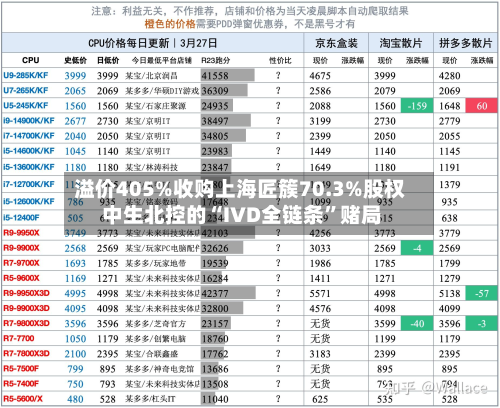Click shop name 某多多/杠头IT

150,399
